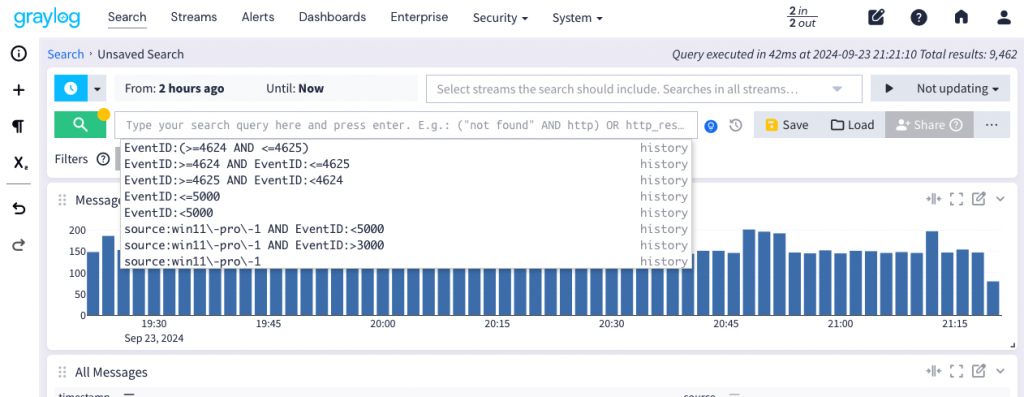
Task: Click the Message Count widget drag handle
Action: (63, 200)
